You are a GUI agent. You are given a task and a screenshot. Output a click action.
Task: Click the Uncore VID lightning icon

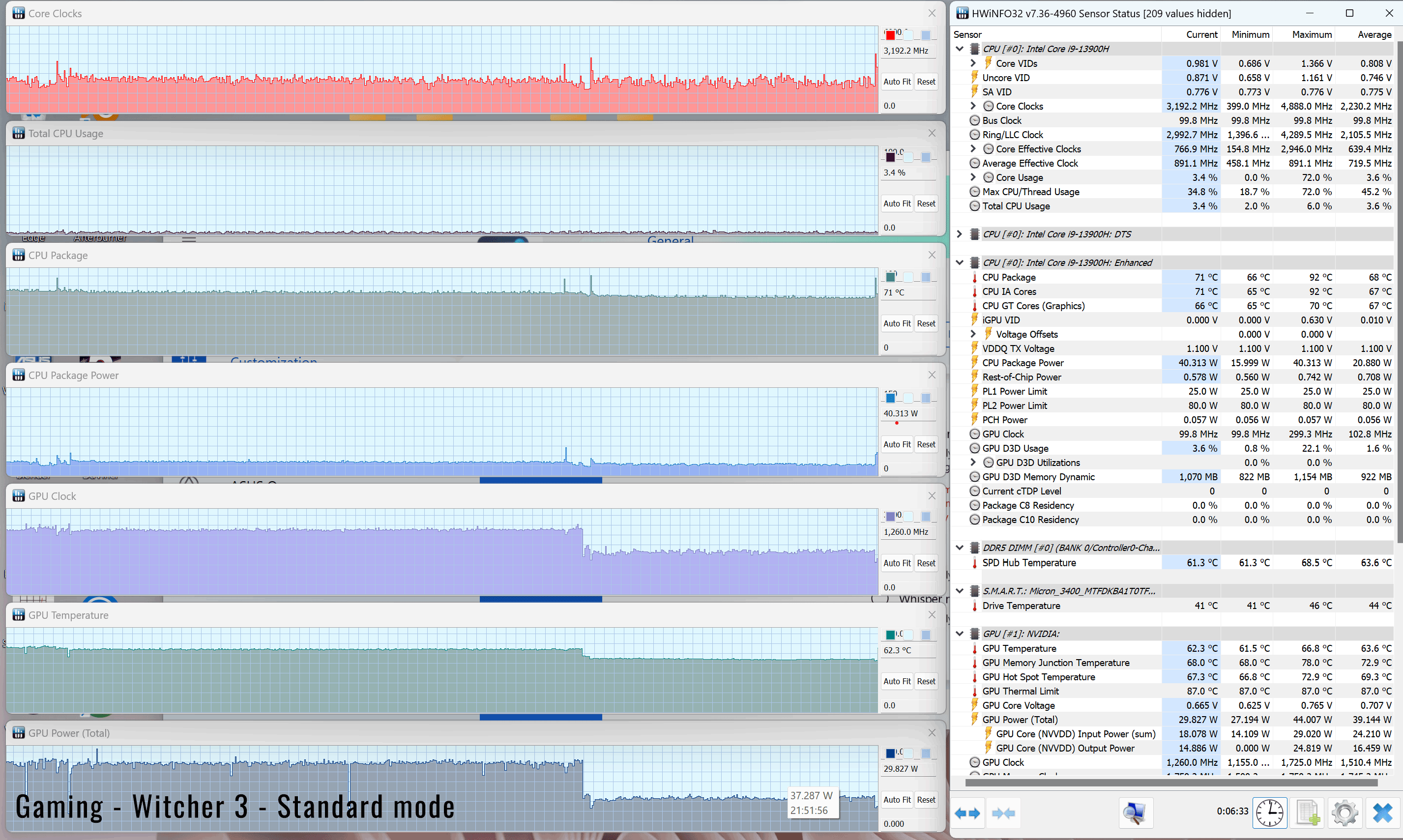pyautogui.click(x=974, y=78)
